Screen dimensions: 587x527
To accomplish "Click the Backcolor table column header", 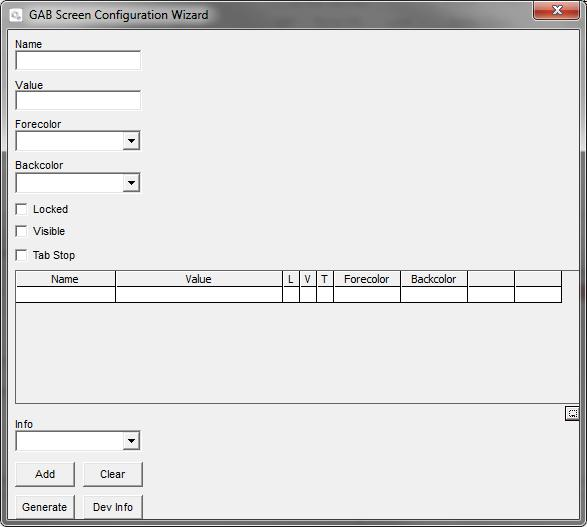I will (x=434, y=279).
